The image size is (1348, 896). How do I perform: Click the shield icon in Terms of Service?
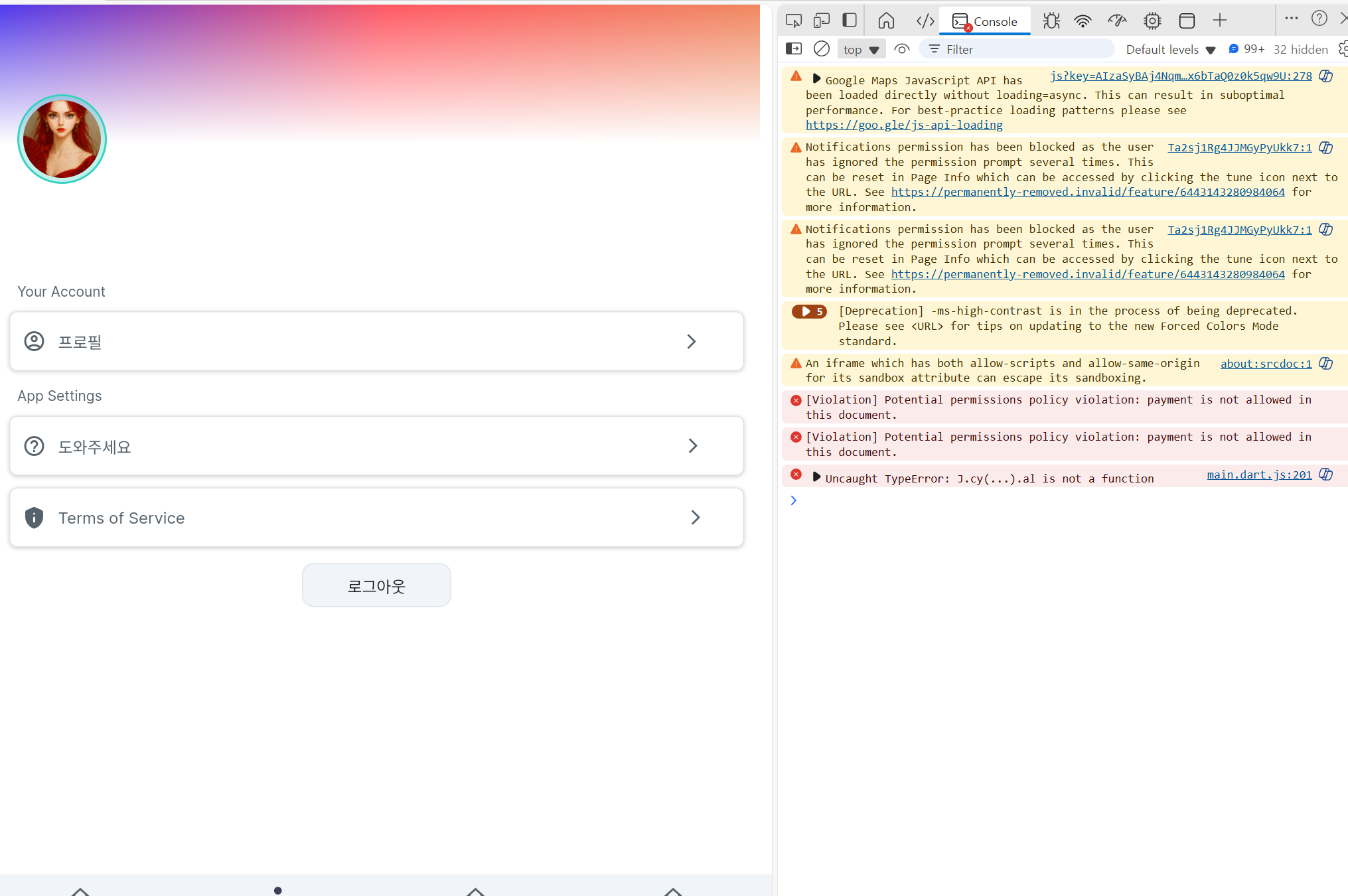pyautogui.click(x=34, y=518)
